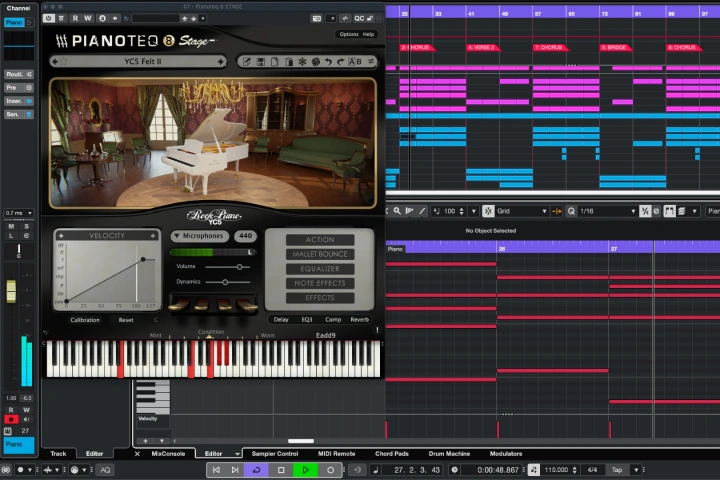The image size is (720, 480).
Task: Open the snap type Grid dropdown
Action: coord(522,211)
